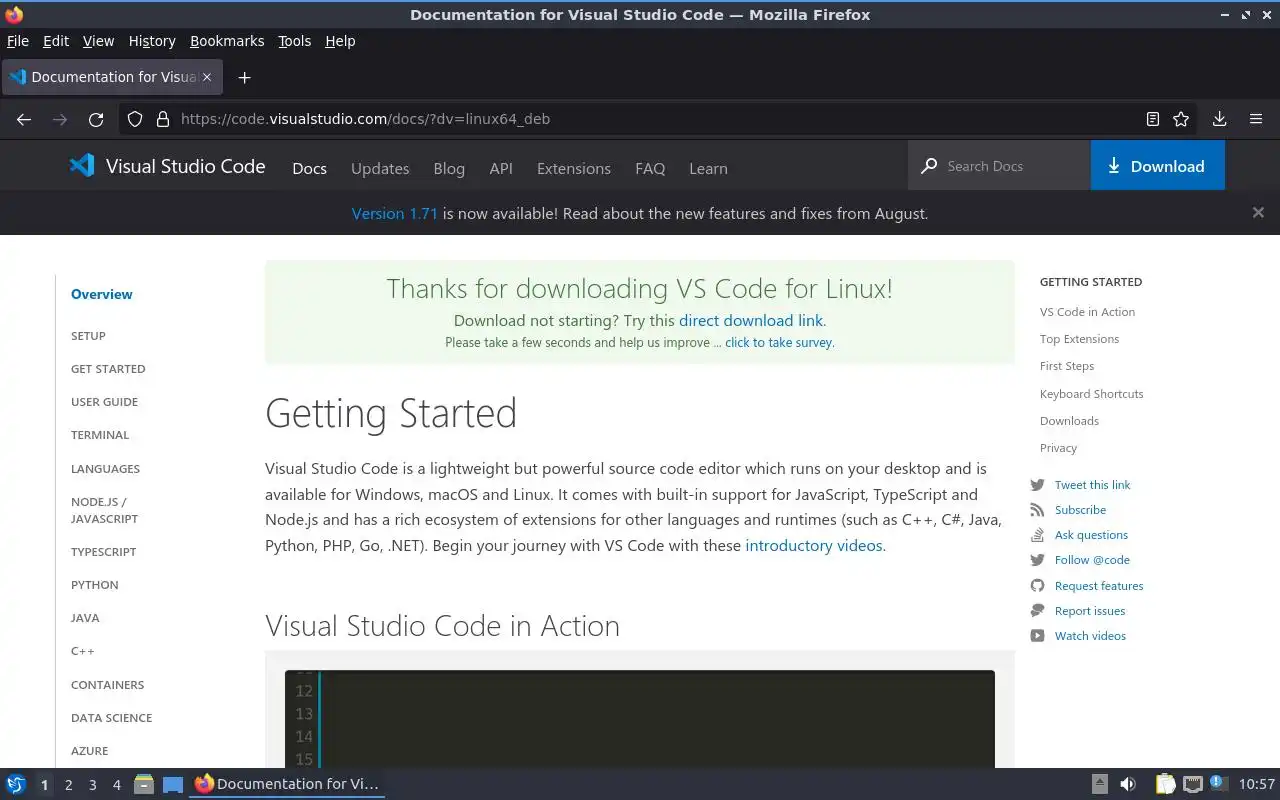Expand the DATA SCIENCE sidebar section
Image resolution: width=1280 pixels, height=800 pixels.
tap(111, 718)
